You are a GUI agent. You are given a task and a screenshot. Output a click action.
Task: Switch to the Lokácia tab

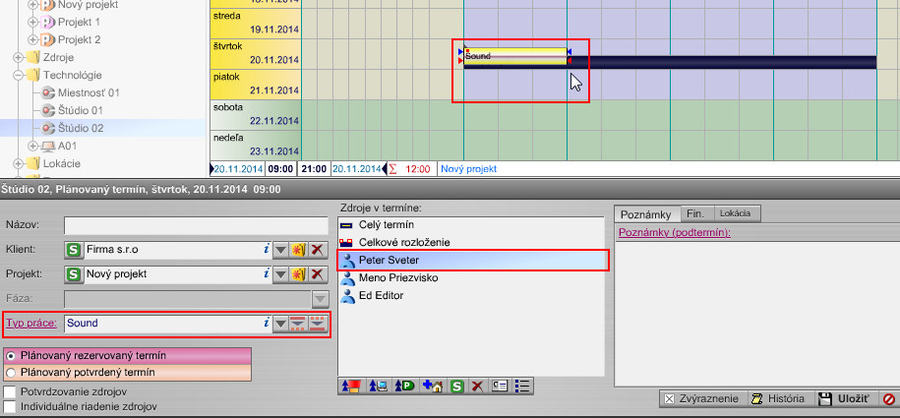[735, 214]
